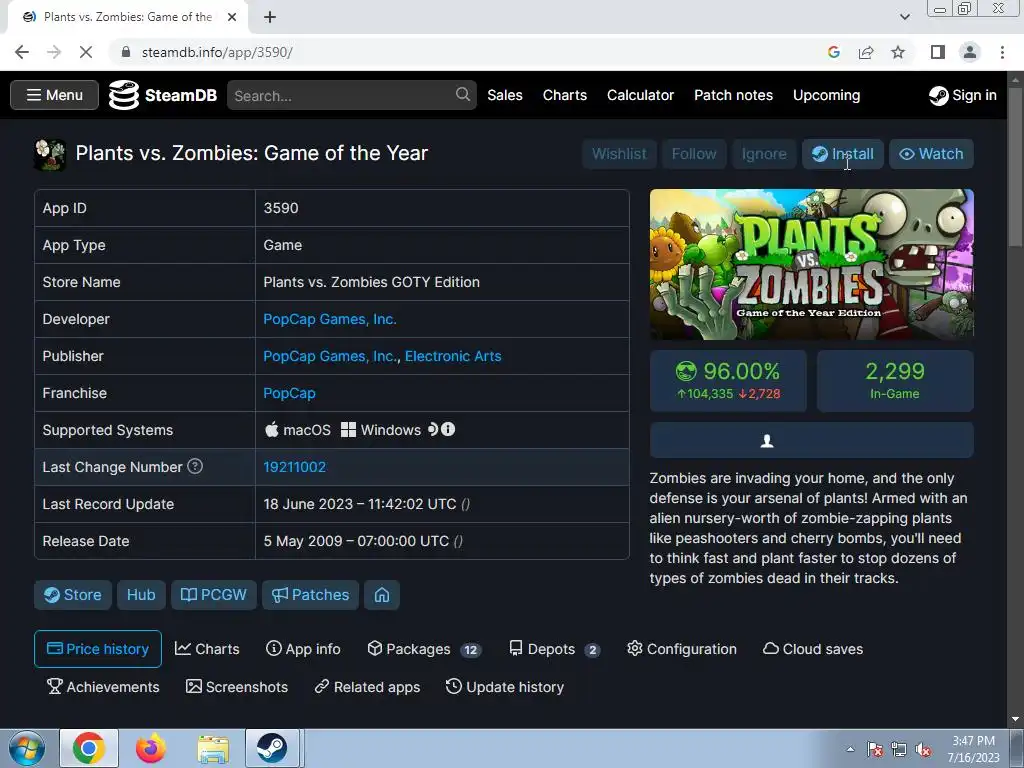Click the 2,299 In-Game counter

pyautogui.click(x=895, y=381)
